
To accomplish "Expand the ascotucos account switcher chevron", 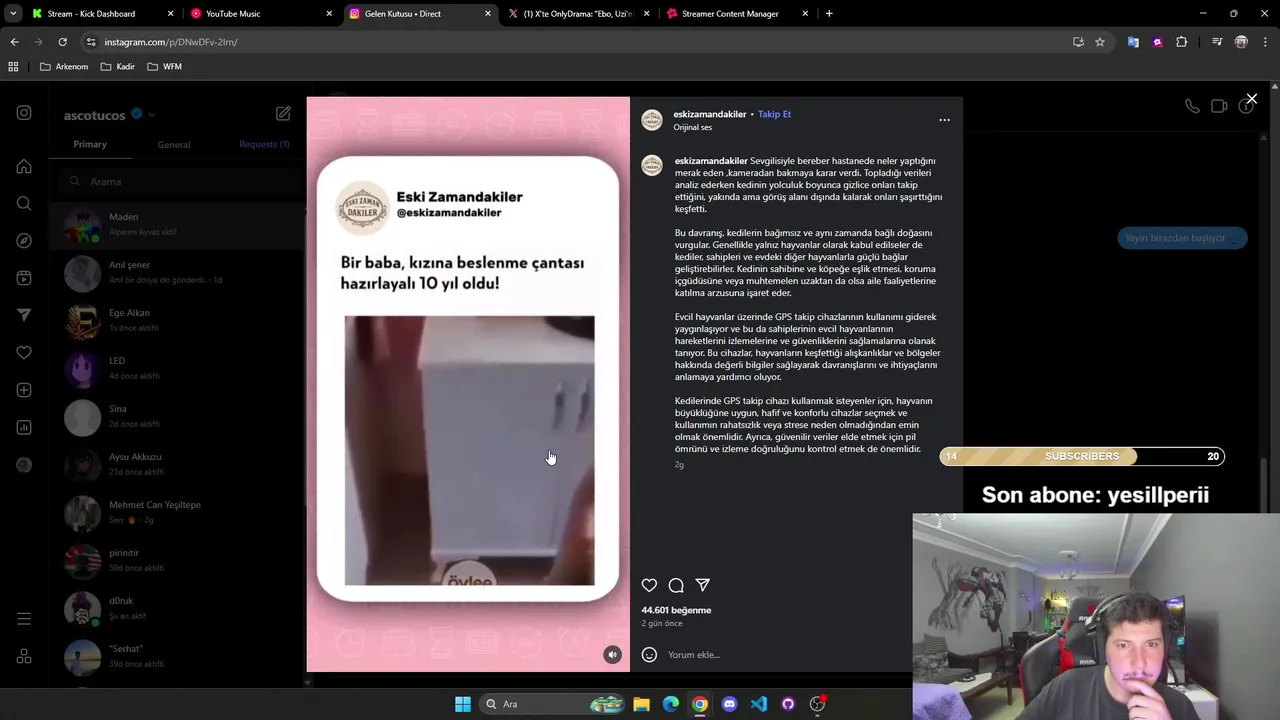I will [152, 115].
